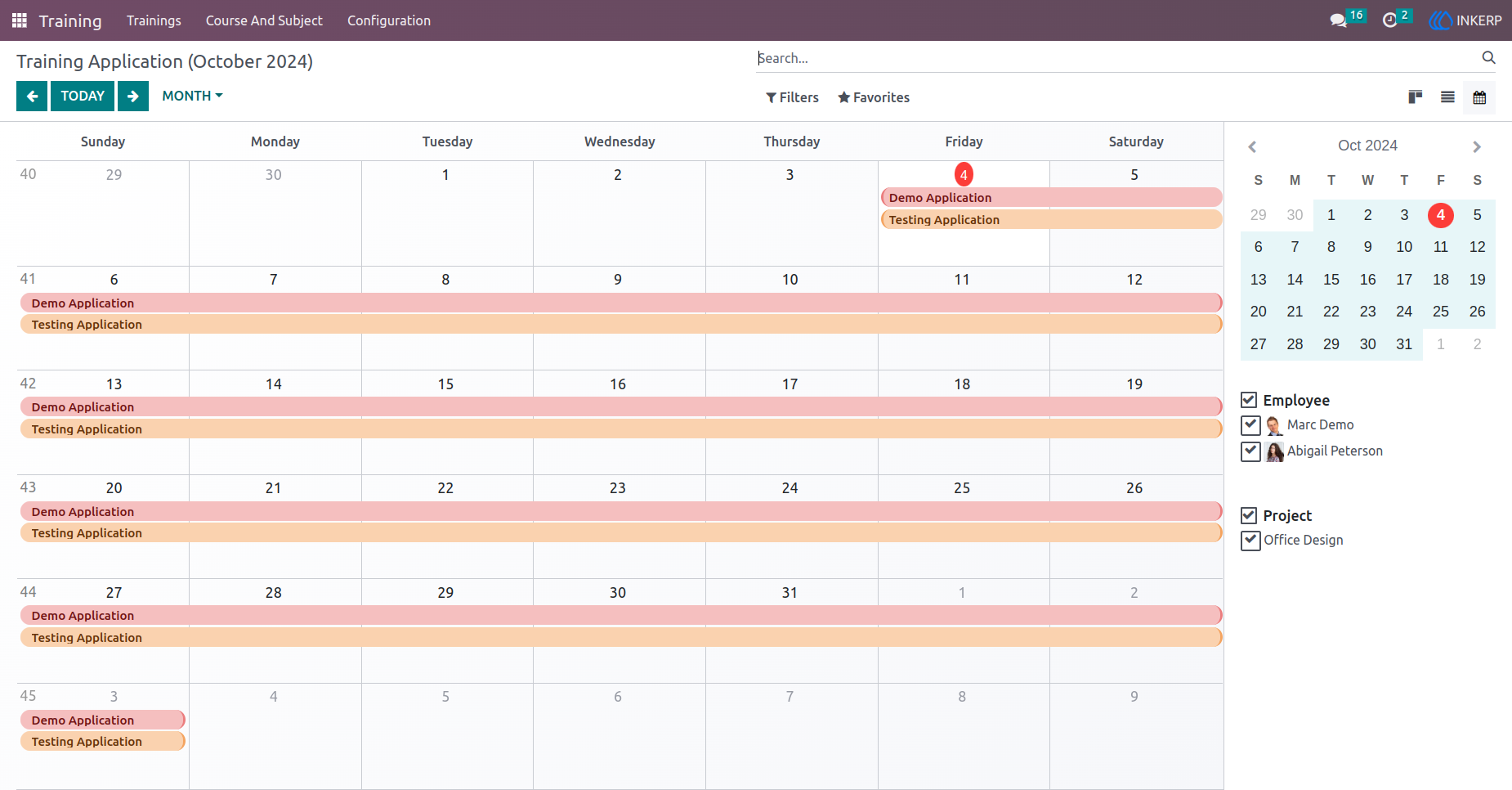Click the mini calendar previous month chevron

tap(1252, 147)
